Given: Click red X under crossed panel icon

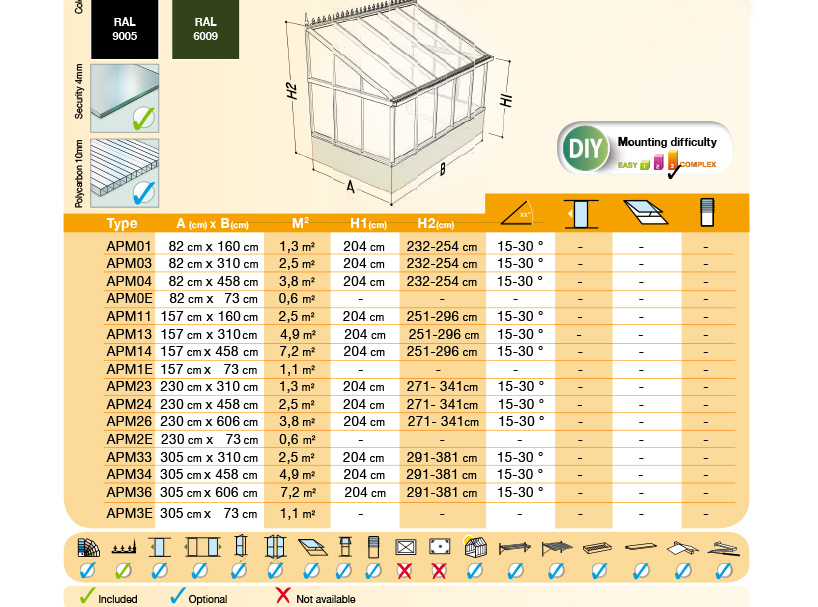Looking at the screenshot, I should (405, 570).
